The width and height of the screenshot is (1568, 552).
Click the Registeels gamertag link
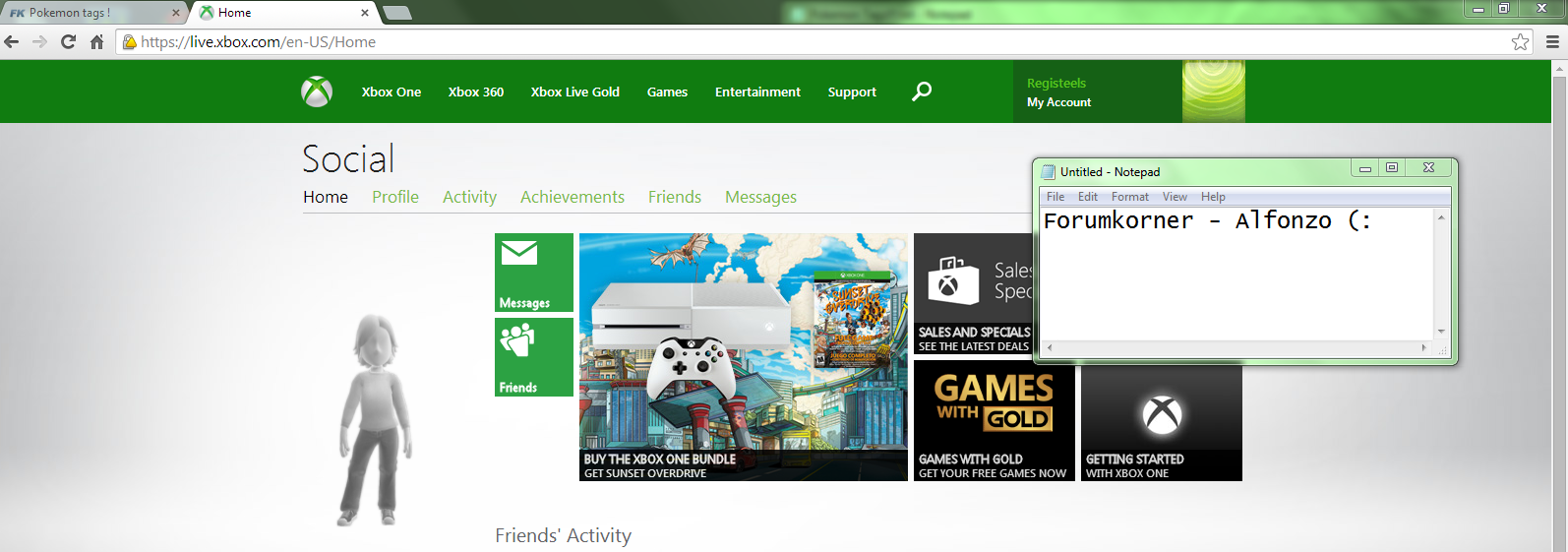1056,84
